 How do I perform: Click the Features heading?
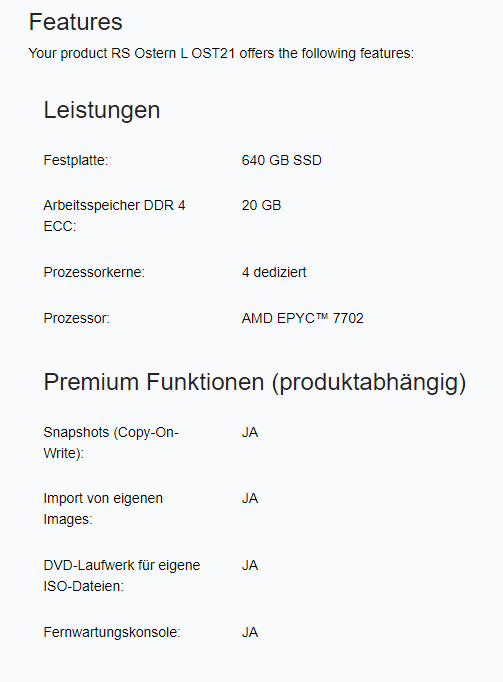(x=75, y=22)
